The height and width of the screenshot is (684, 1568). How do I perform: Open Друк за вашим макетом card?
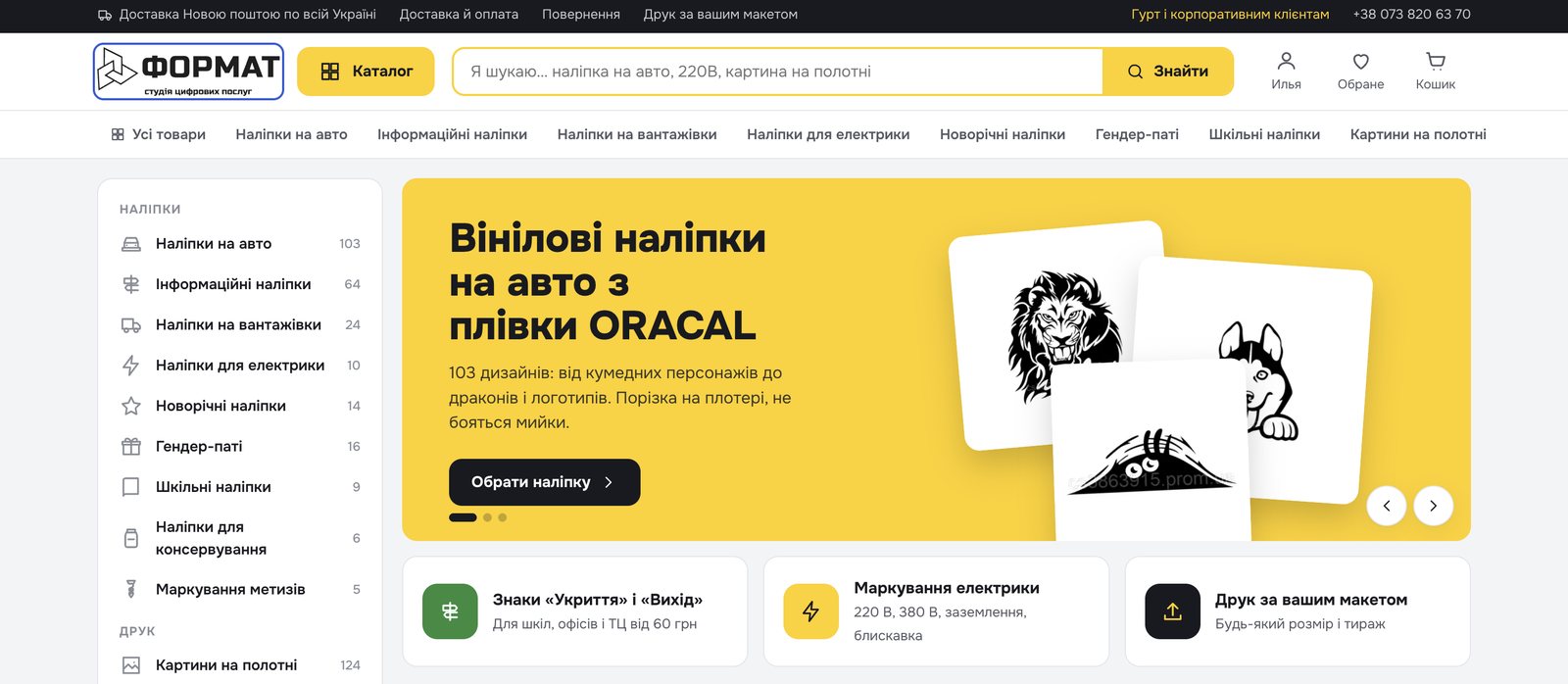coord(1298,611)
